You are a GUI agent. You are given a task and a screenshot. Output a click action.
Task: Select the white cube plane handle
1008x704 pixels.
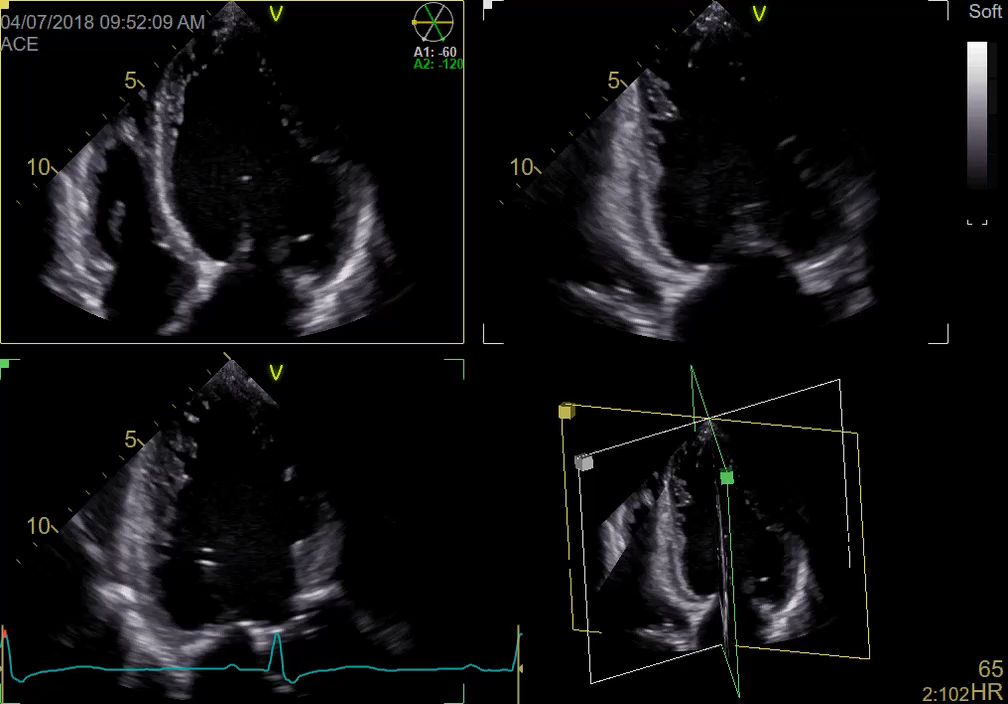click(x=585, y=461)
